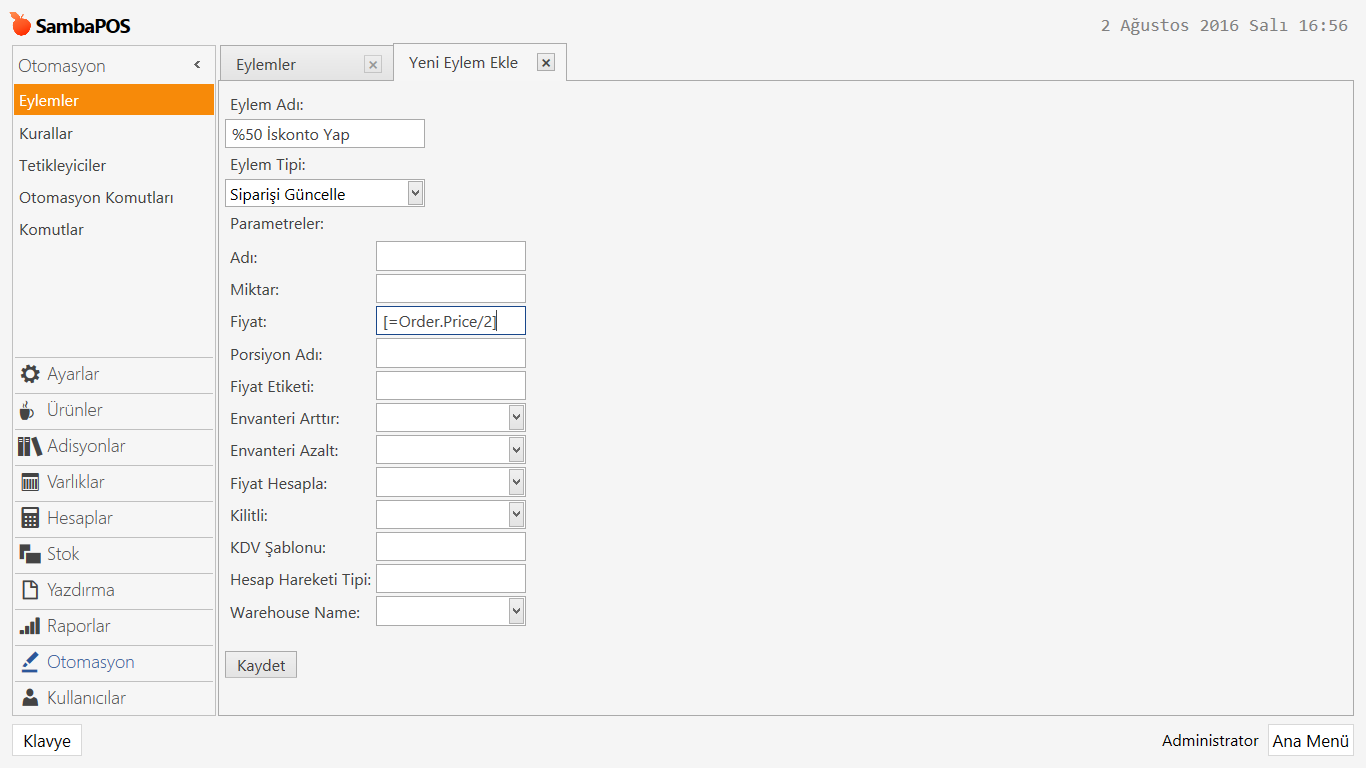Viewport: 1366px width, 768px height.
Task: Click the Raporlar bar chart icon
Action: [30, 626]
